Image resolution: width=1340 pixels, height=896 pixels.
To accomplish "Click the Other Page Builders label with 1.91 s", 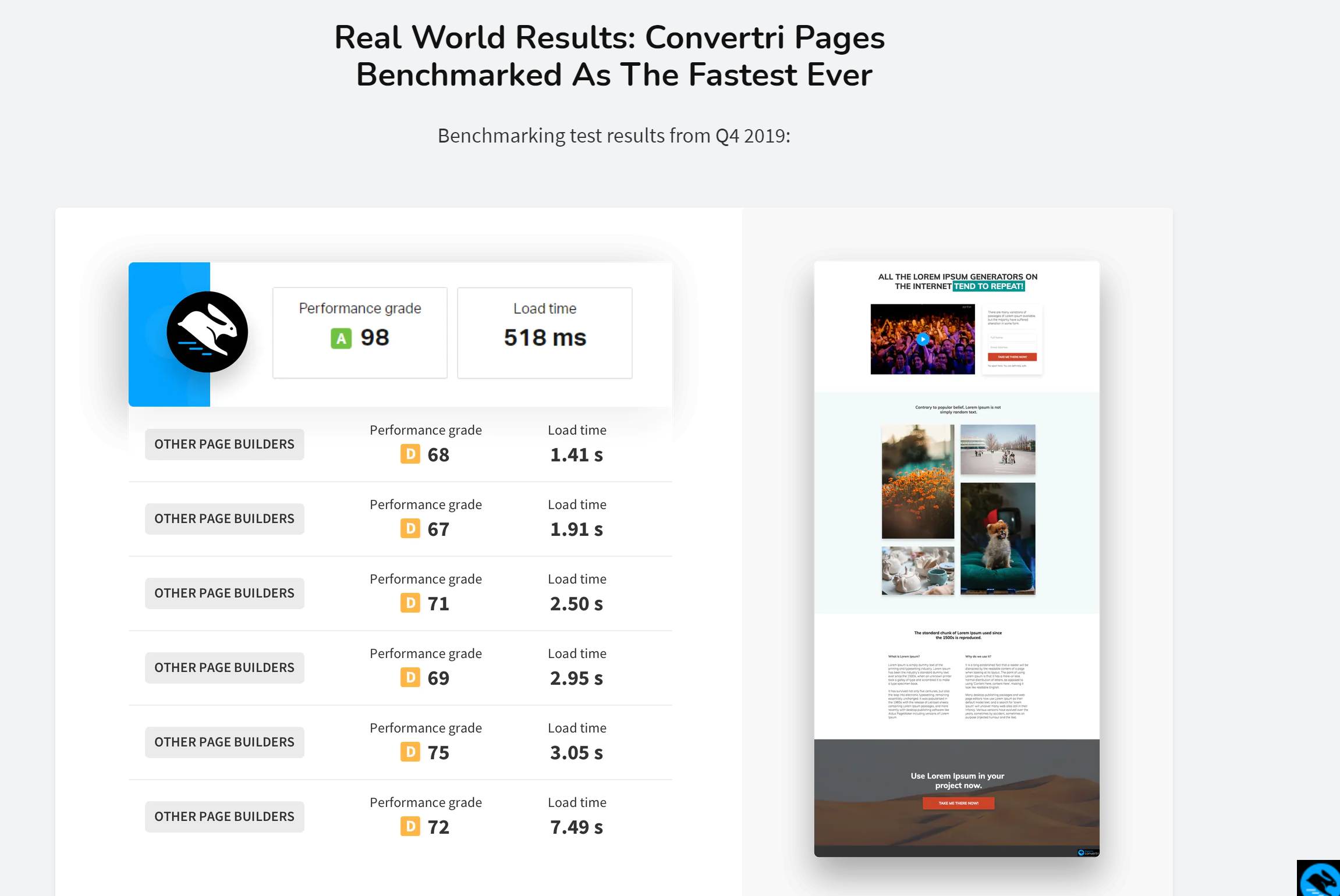I will click(x=224, y=519).
